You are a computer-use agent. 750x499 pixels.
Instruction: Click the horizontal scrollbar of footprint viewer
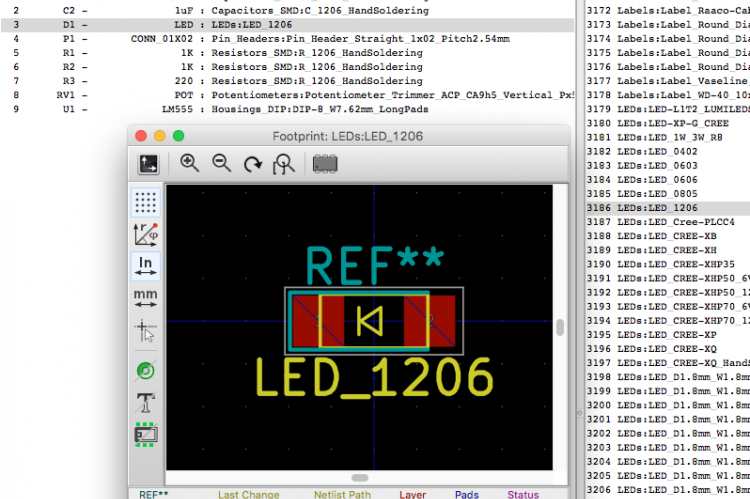[360, 477]
